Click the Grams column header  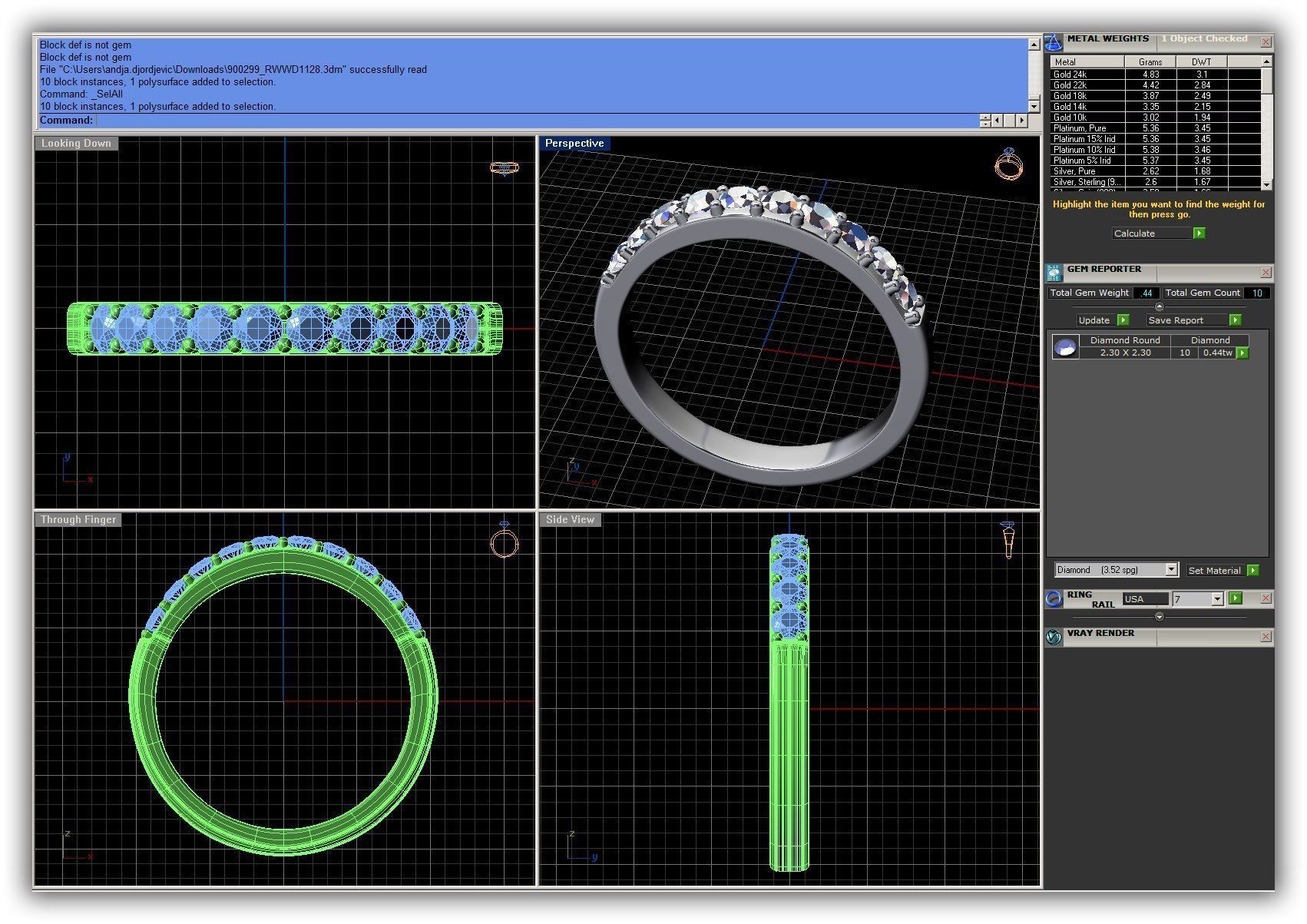(1150, 61)
